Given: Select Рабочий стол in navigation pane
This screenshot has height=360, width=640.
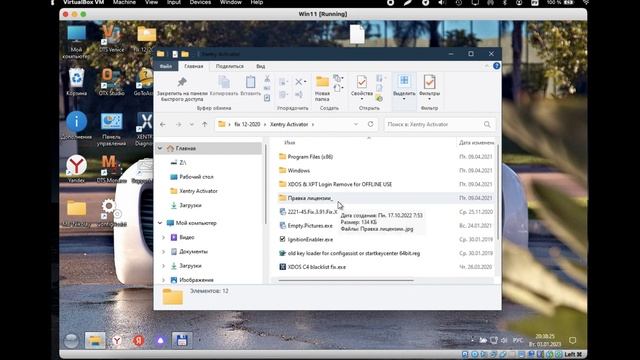Looking at the screenshot, I should [196, 177].
